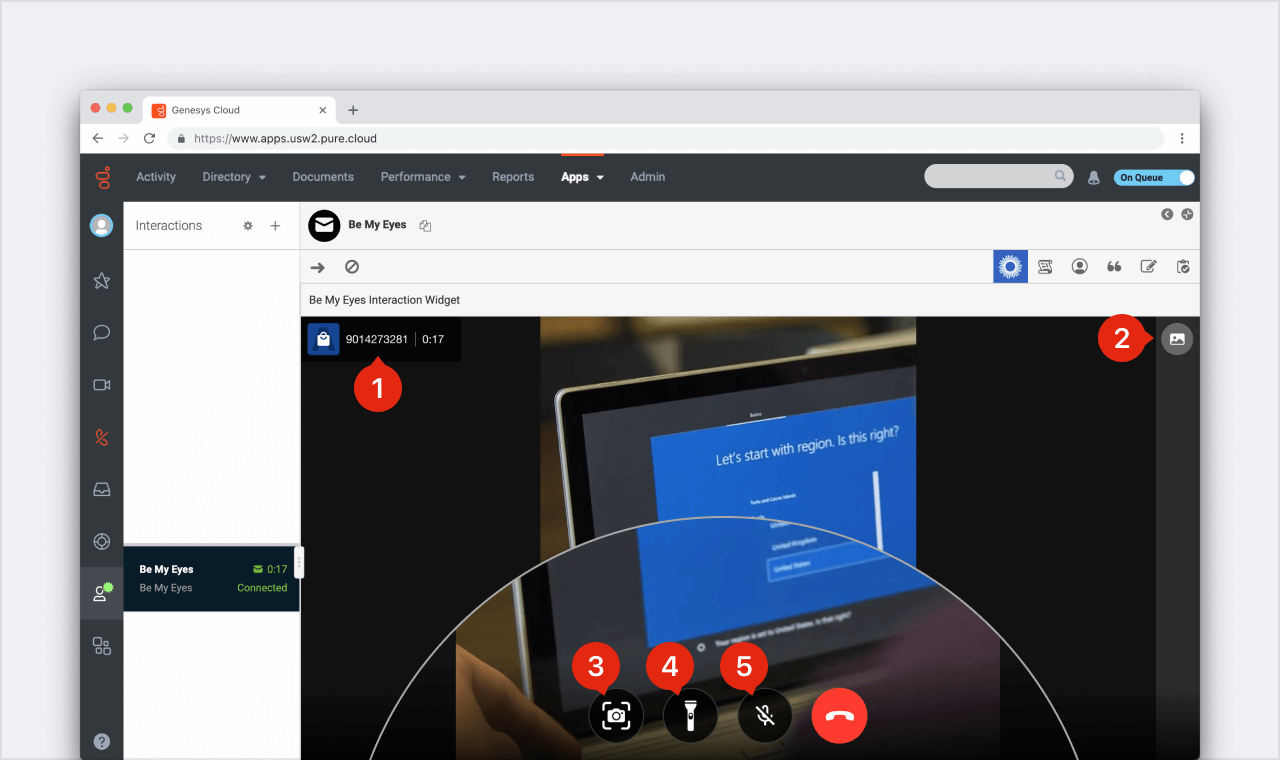Select the Genesys Cloud browser tab
The image size is (1280, 760).
coord(238,110)
